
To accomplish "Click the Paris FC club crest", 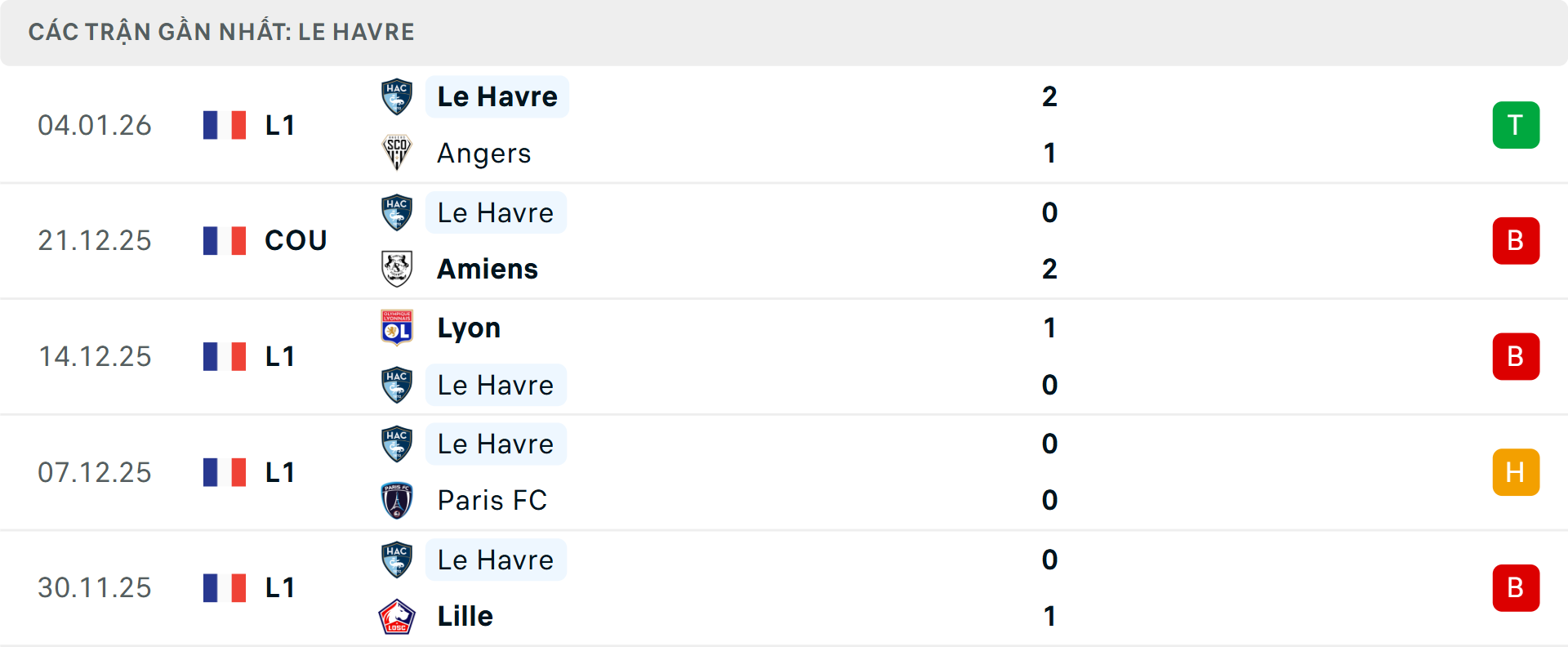I will pos(397,501).
